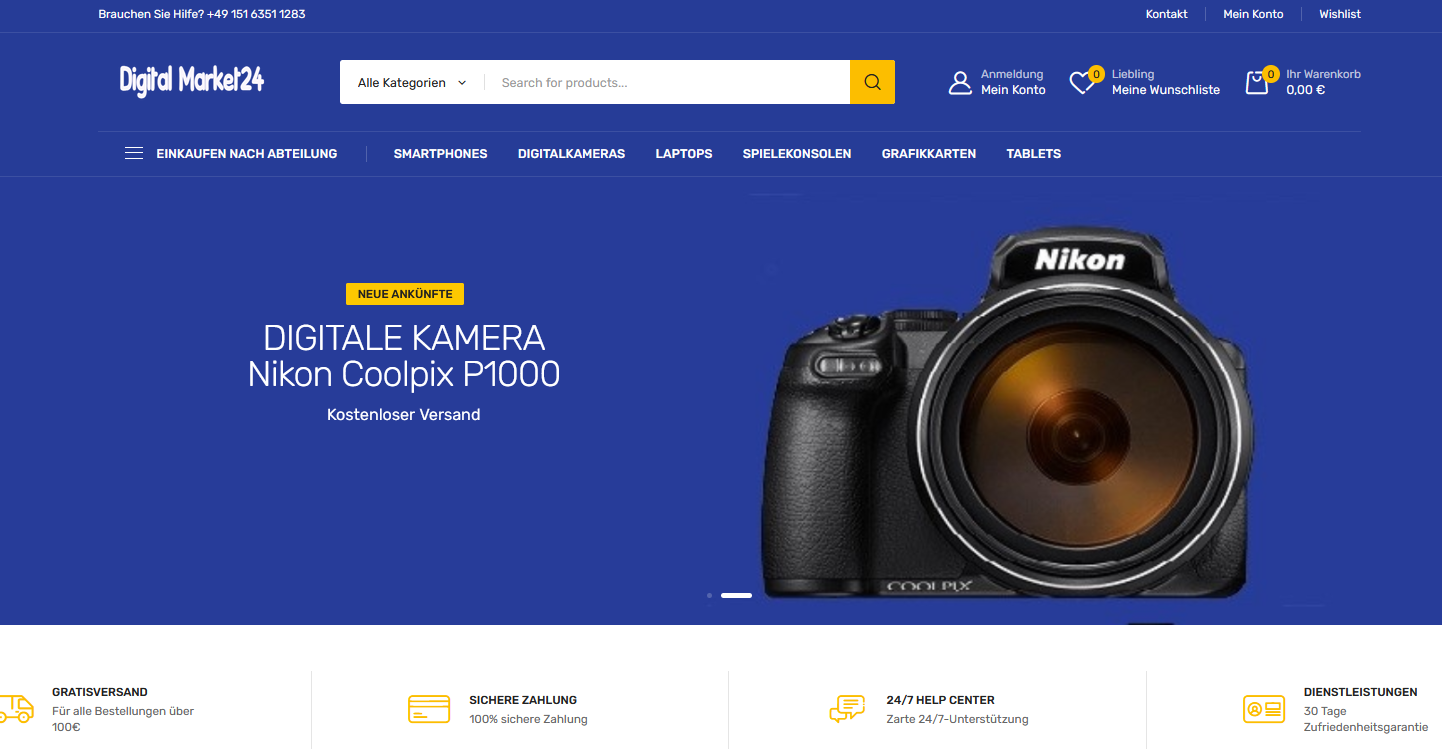Open the Smartphones menu item

coord(440,154)
